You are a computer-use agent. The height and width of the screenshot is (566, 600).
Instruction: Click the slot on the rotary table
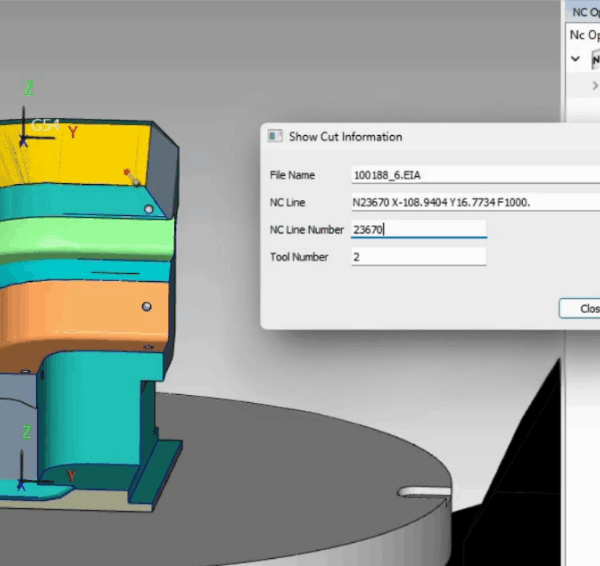(x=425, y=491)
